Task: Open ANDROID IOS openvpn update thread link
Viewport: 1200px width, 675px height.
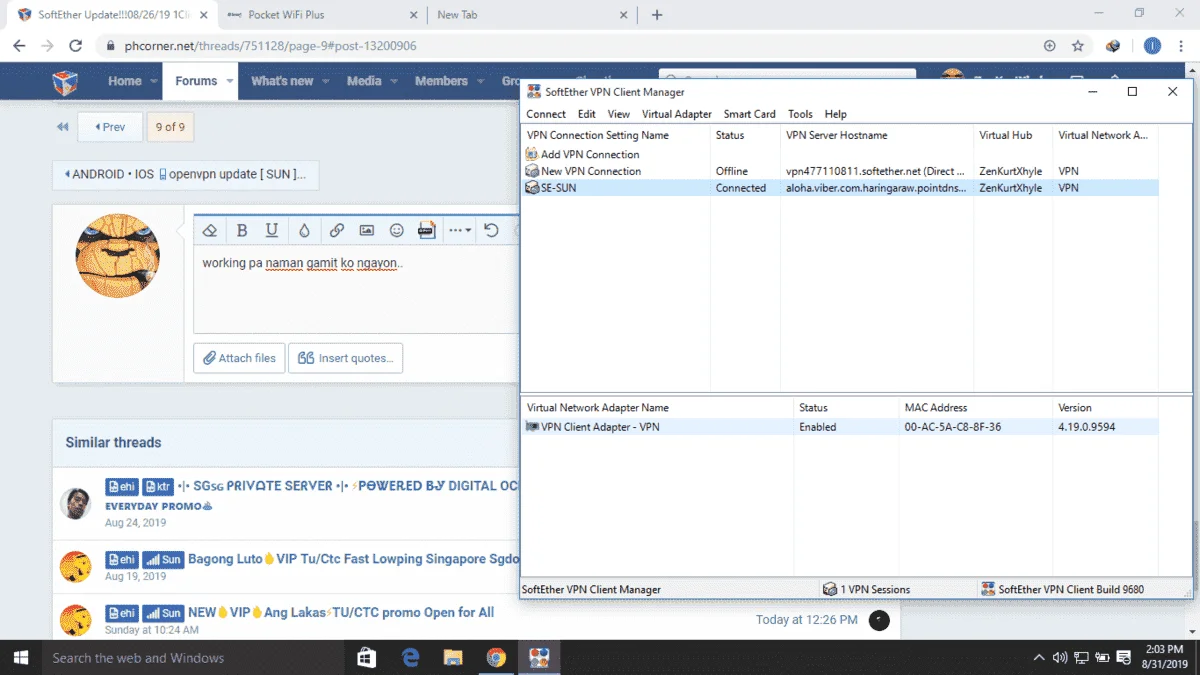Action: coord(186,174)
